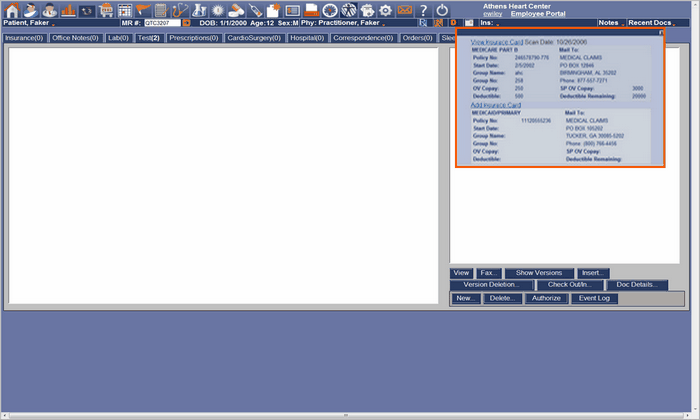Click the MR # input field

point(162,22)
